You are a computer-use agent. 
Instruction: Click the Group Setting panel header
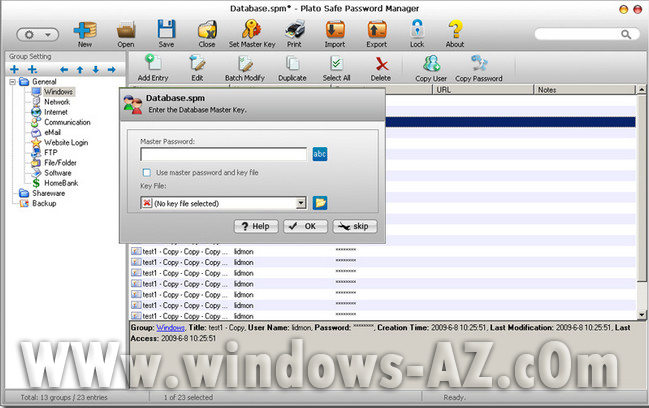pos(65,56)
